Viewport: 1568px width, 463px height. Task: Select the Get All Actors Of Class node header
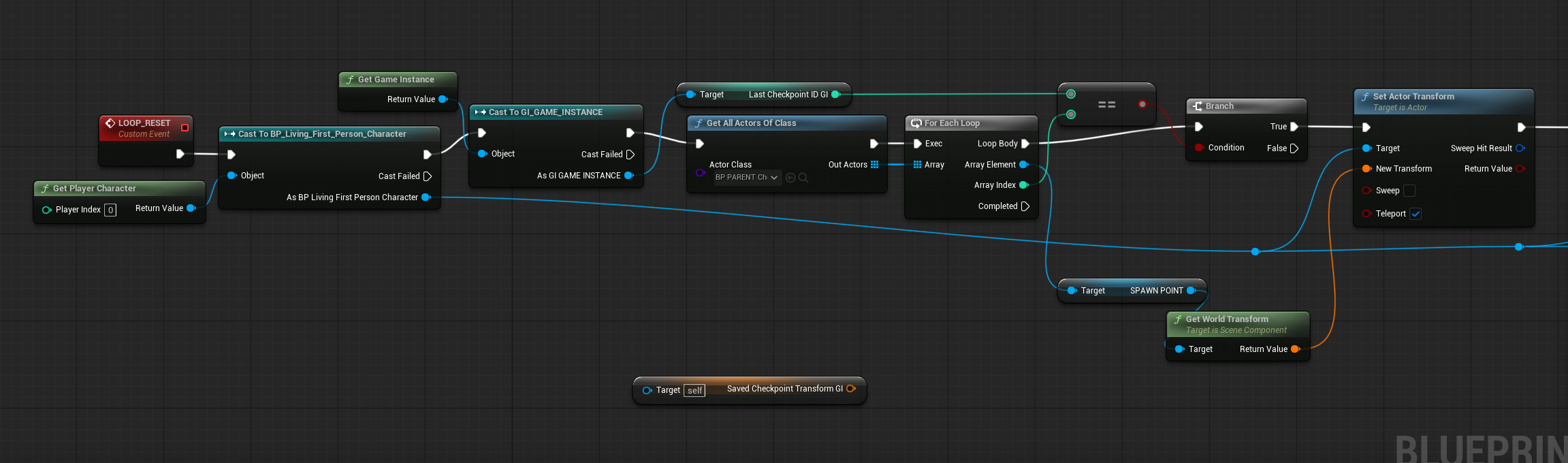point(787,123)
